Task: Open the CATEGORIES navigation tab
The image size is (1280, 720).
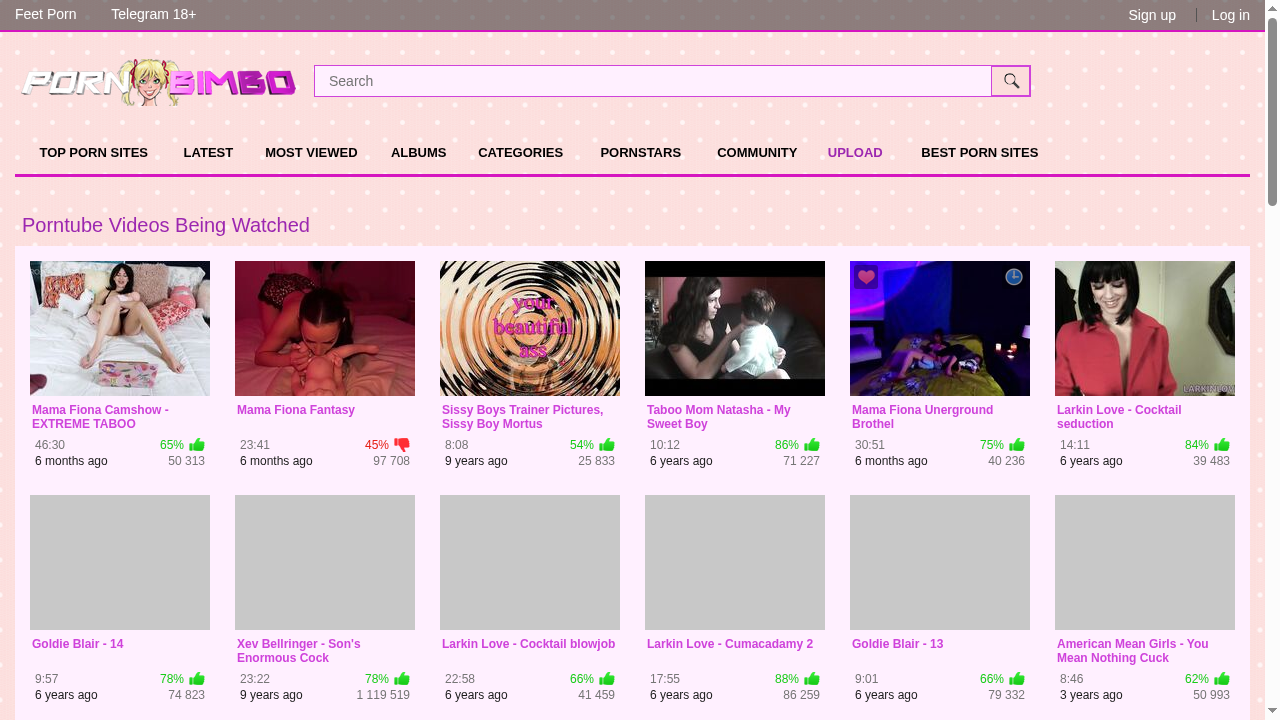Action: [x=520, y=152]
